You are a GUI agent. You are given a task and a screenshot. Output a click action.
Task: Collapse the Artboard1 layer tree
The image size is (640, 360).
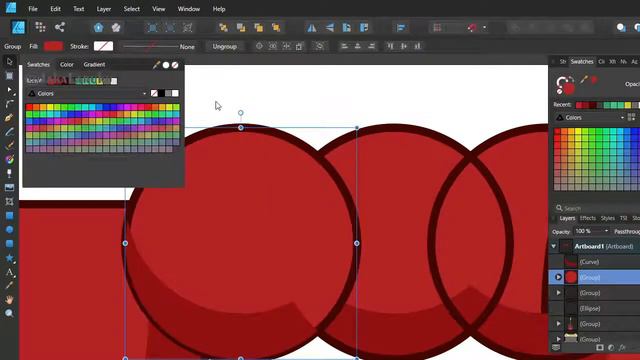(x=554, y=247)
